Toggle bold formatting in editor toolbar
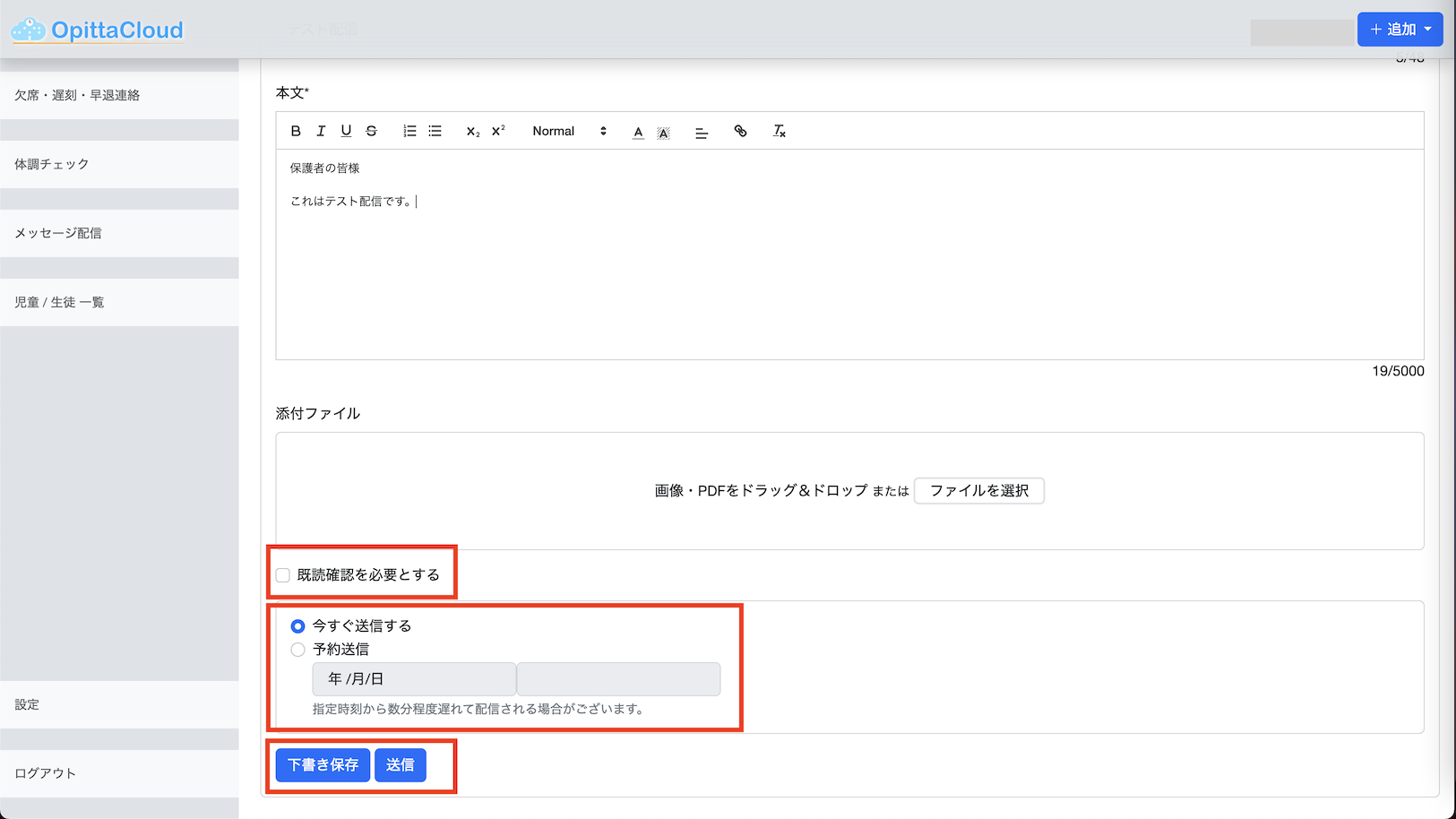Image resolution: width=1456 pixels, height=819 pixels. click(296, 131)
